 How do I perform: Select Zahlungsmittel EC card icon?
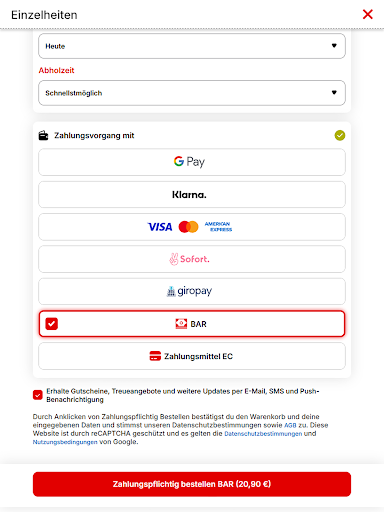point(155,356)
